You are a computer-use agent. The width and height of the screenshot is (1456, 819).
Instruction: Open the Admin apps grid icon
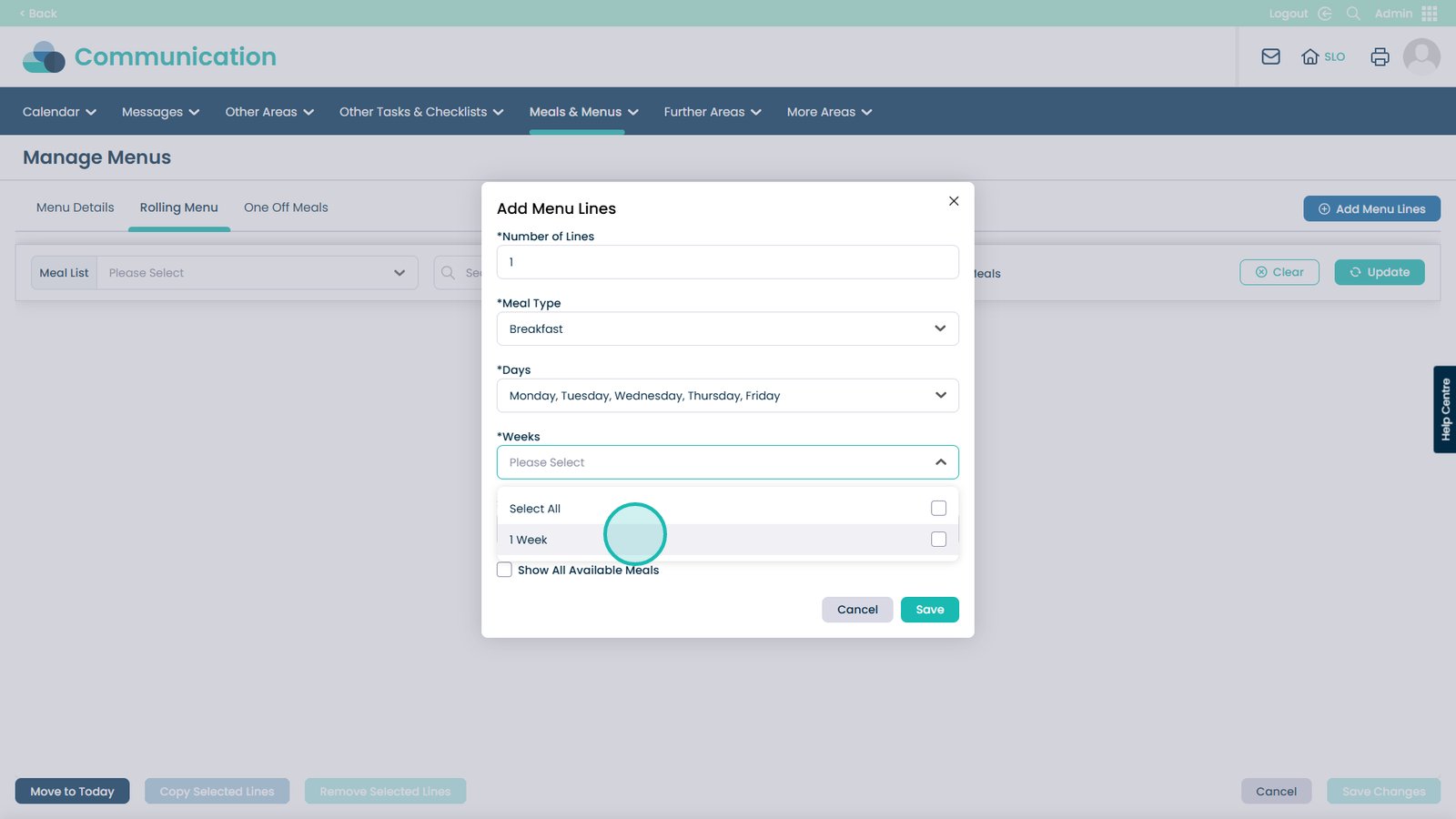(1429, 14)
